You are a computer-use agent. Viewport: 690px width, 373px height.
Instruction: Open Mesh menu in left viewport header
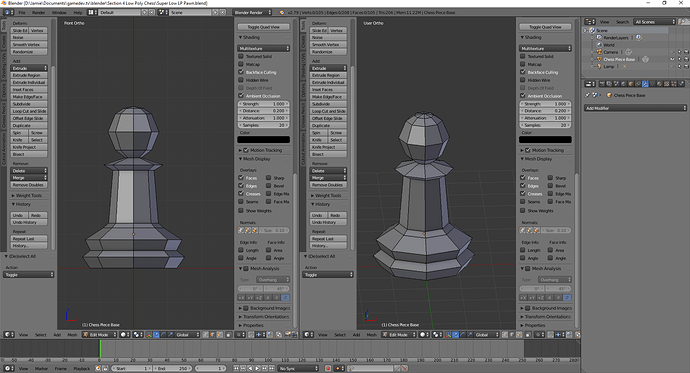[x=72, y=335]
